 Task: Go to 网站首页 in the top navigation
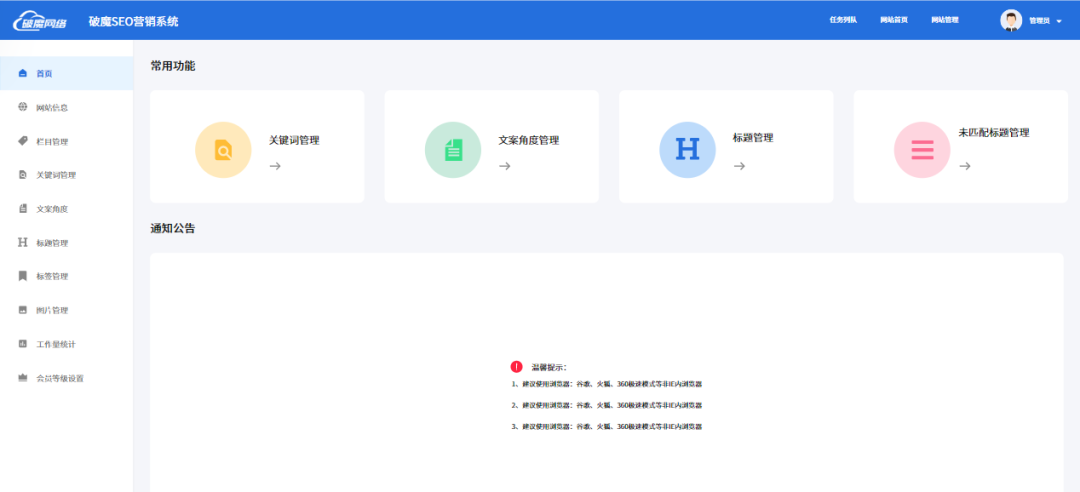click(x=894, y=20)
